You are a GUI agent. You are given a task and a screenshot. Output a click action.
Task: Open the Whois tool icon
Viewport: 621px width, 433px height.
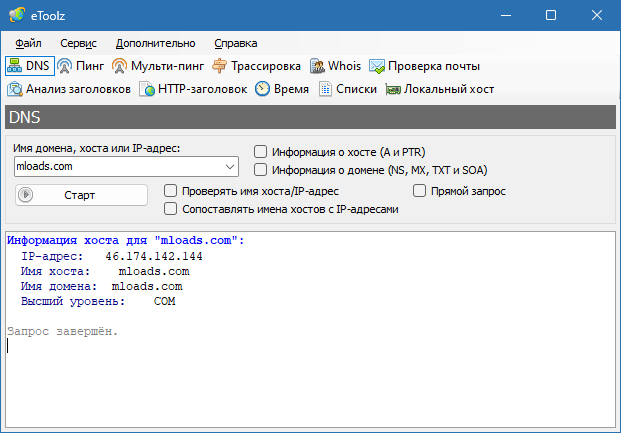(x=317, y=66)
